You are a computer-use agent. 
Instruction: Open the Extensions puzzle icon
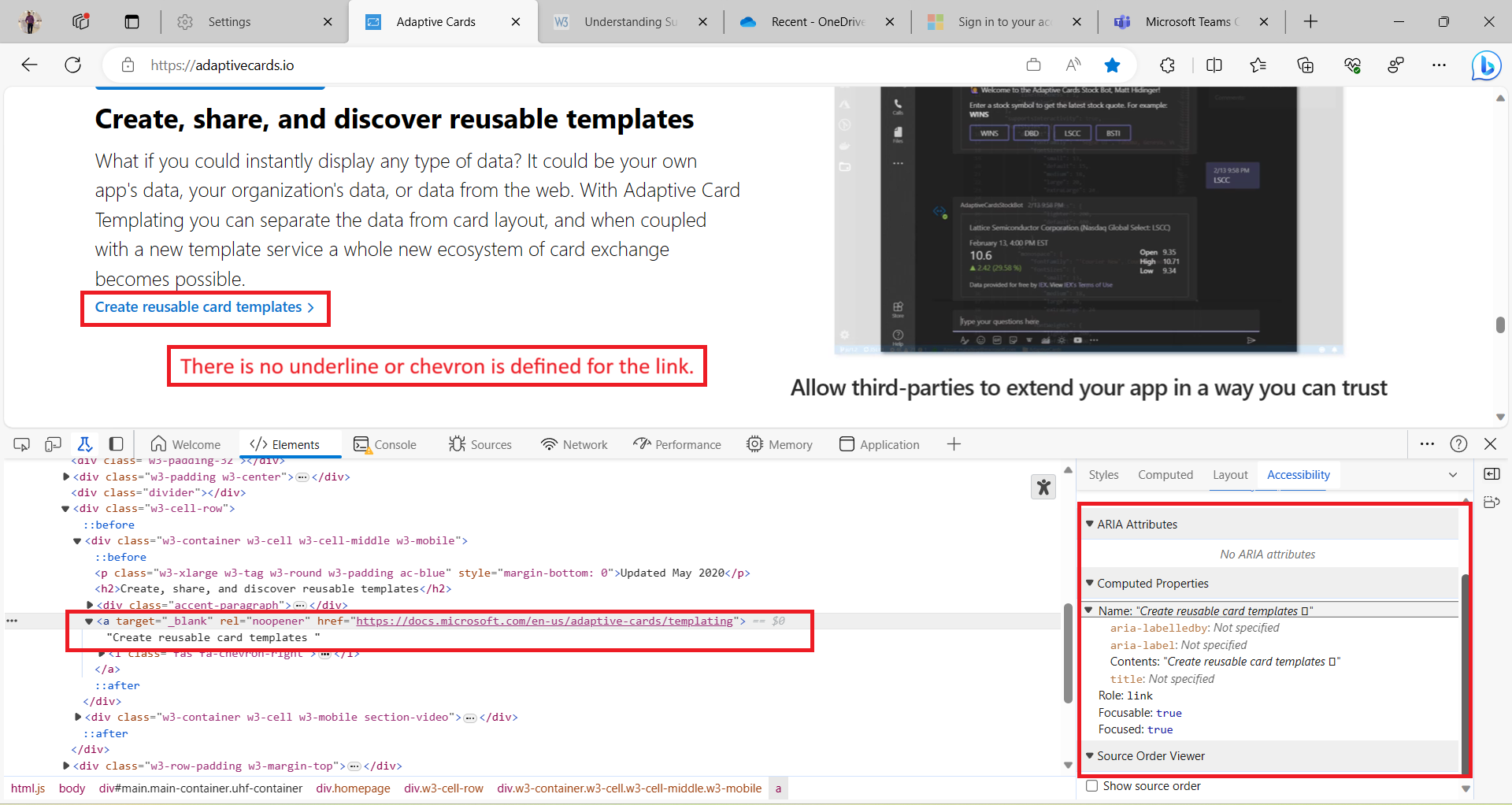[x=1168, y=65]
